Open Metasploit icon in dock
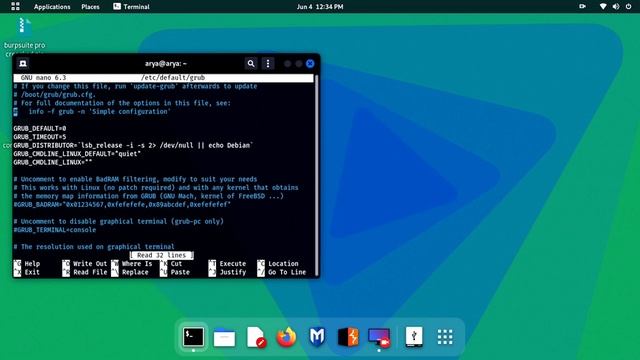Screen dimensions: 640x360 [x=317, y=337]
